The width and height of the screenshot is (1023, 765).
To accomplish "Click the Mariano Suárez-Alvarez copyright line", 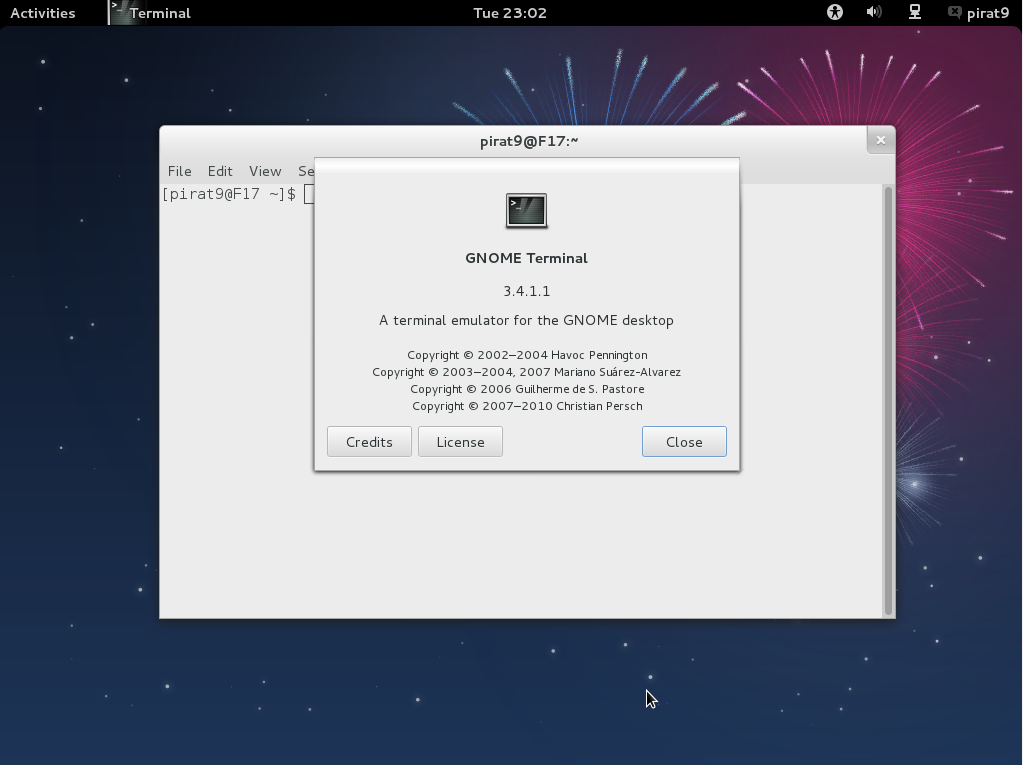I will 527,372.
